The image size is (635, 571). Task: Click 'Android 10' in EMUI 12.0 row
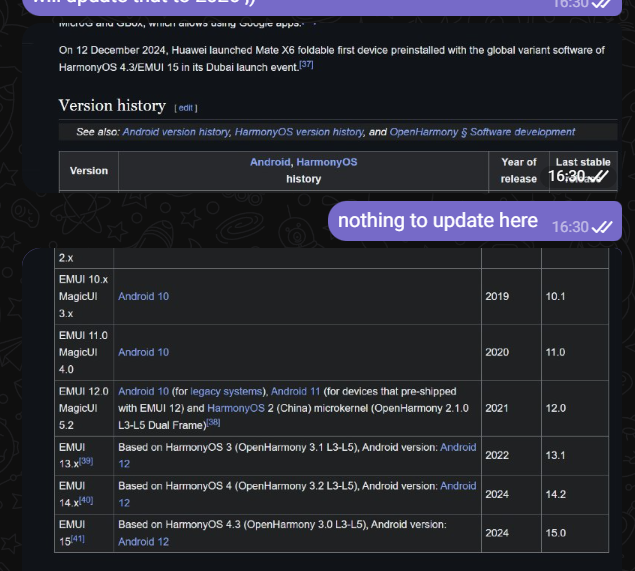coord(143,392)
